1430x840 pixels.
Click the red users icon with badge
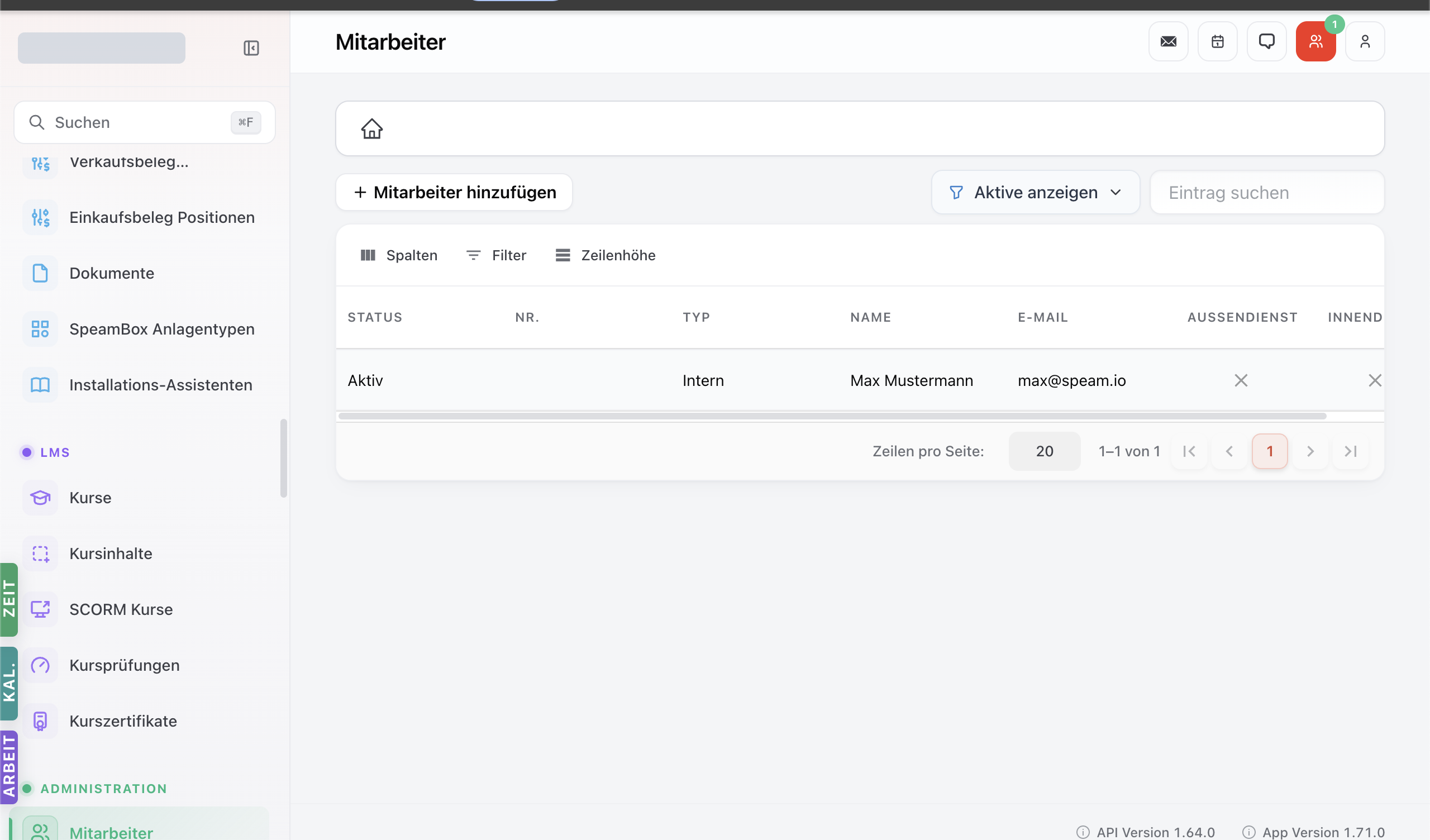pos(1315,41)
